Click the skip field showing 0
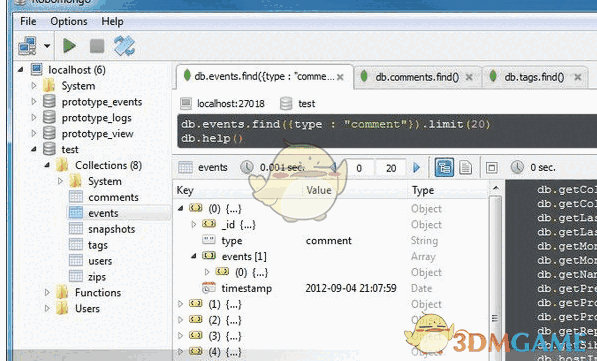 point(359,168)
